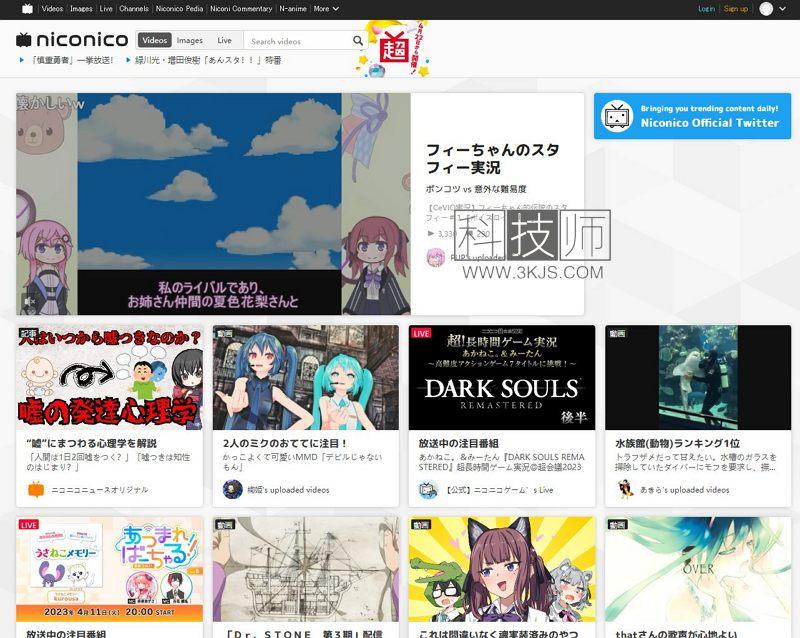The image size is (800, 638).
Task: Open the OVER green-hair video thumbnail
Action: coord(698,569)
